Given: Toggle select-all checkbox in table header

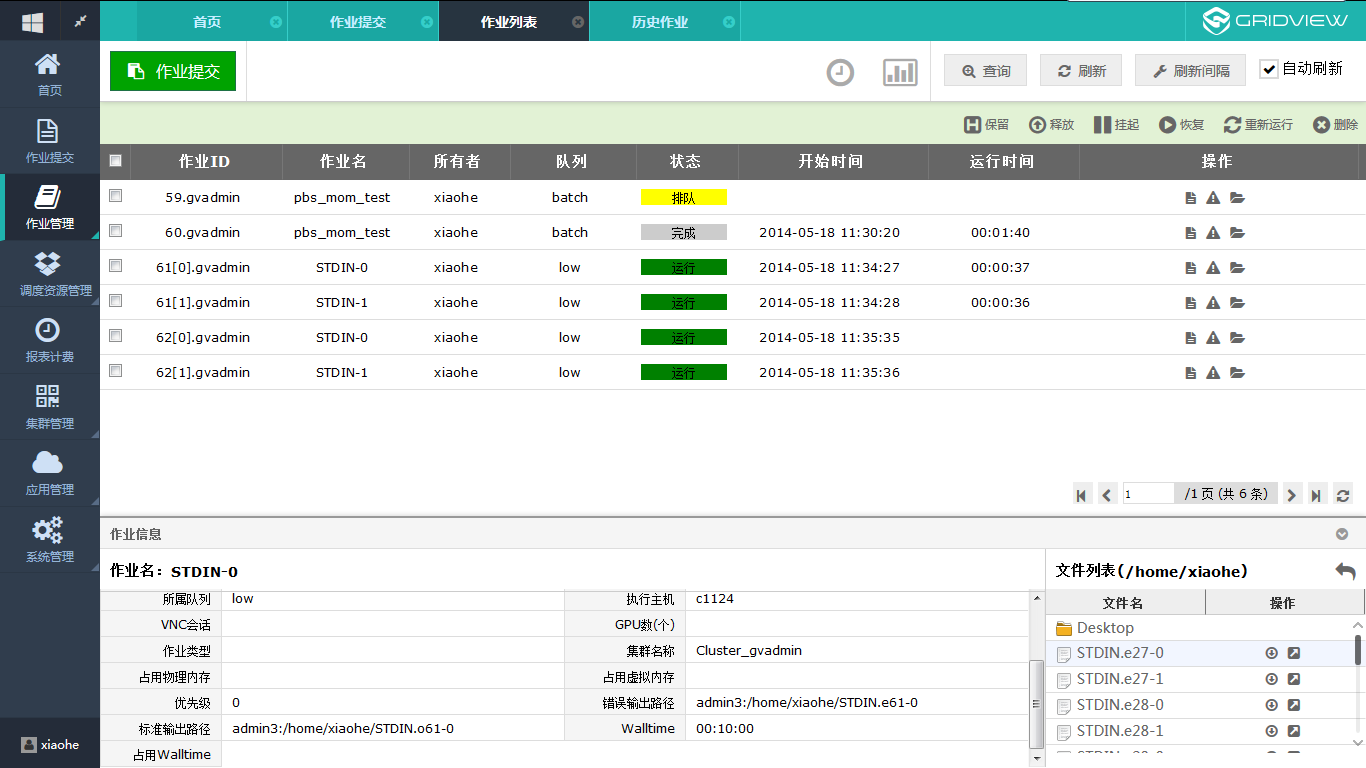Looking at the screenshot, I should coord(115,160).
